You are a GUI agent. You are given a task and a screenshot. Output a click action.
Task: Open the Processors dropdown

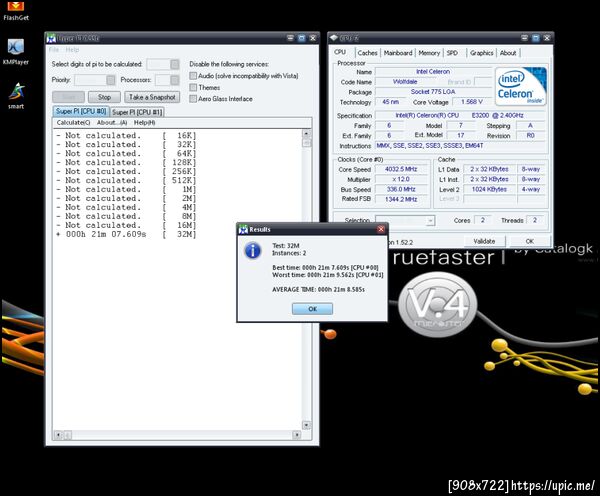174,80
